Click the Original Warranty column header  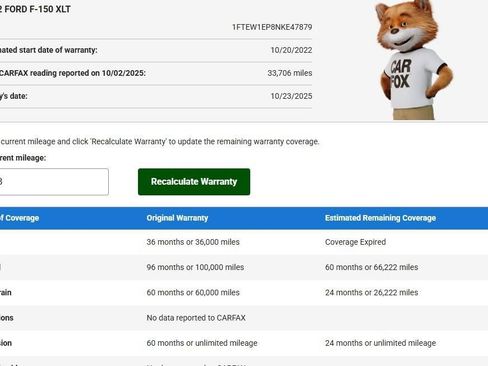(177, 218)
